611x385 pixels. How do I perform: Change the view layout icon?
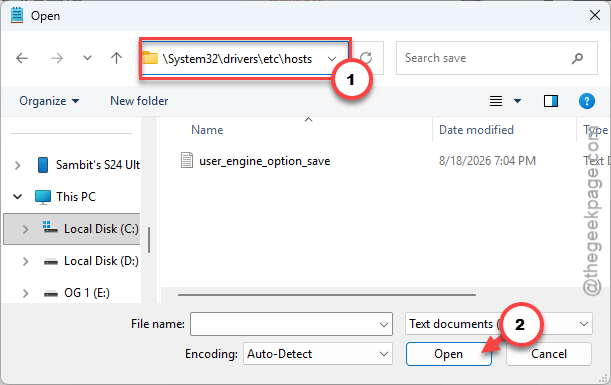tap(496, 101)
